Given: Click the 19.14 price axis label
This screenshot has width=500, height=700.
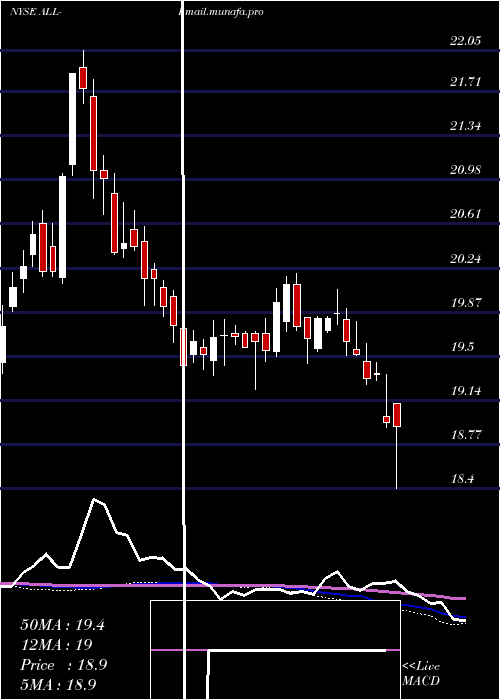Looking at the screenshot, I should [467, 391].
